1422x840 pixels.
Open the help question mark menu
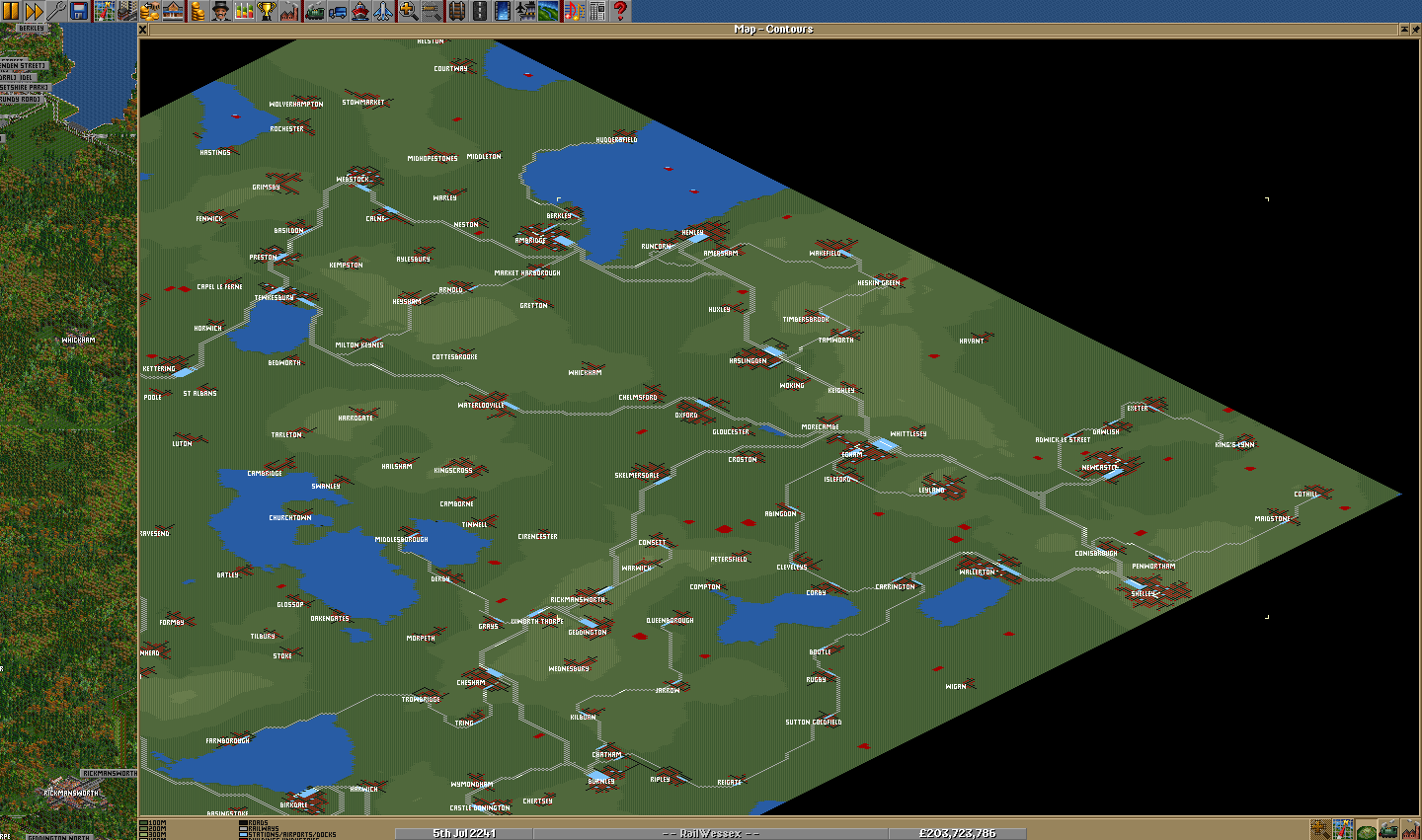pyautogui.click(x=619, y=11)
